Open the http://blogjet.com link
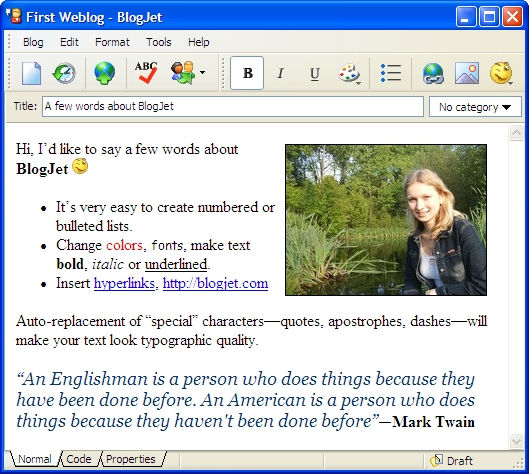Viewport: 529px width, 474px height. (215, 283)
